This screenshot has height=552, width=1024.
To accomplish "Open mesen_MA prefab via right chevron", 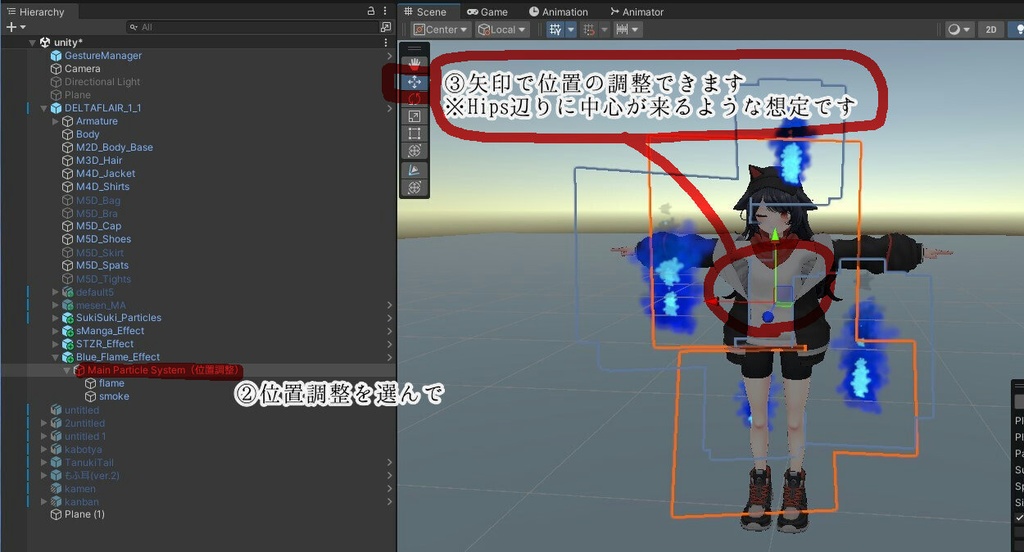I will coord(389,305).
